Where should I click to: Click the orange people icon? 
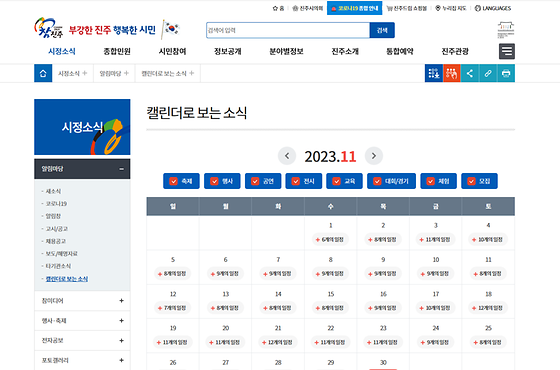[452, 73]
